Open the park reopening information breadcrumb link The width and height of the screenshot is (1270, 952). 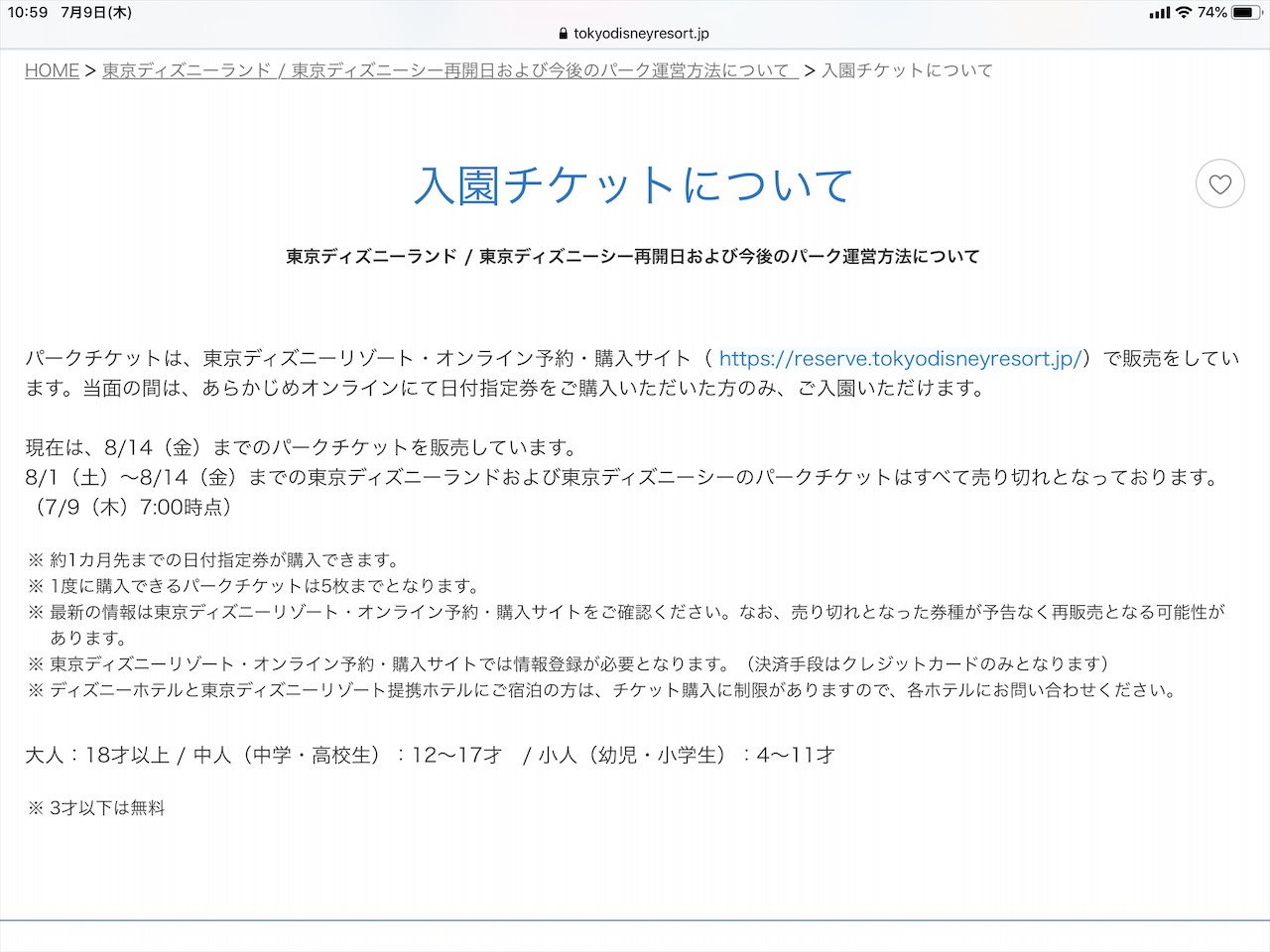[449, 70]
